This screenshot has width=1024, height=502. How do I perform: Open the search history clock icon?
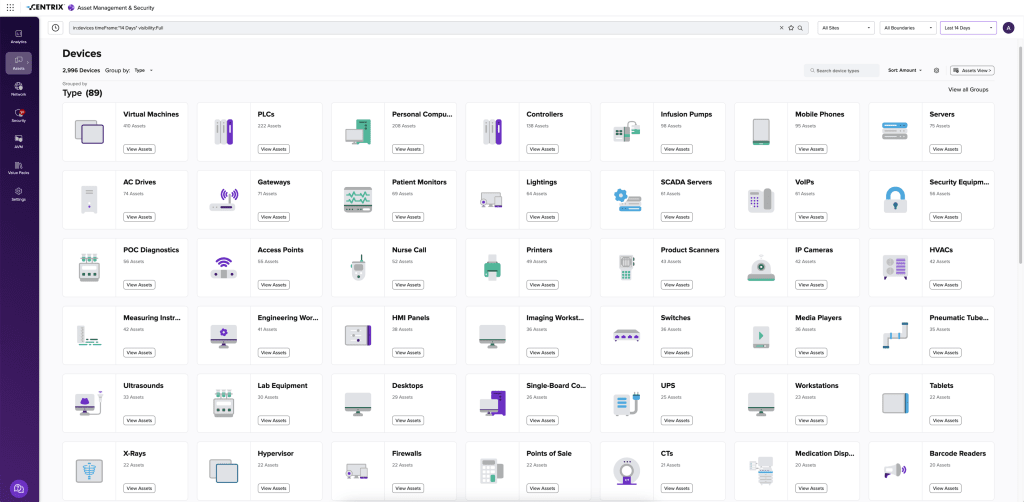pyautogui.click(x=56, y=28)
